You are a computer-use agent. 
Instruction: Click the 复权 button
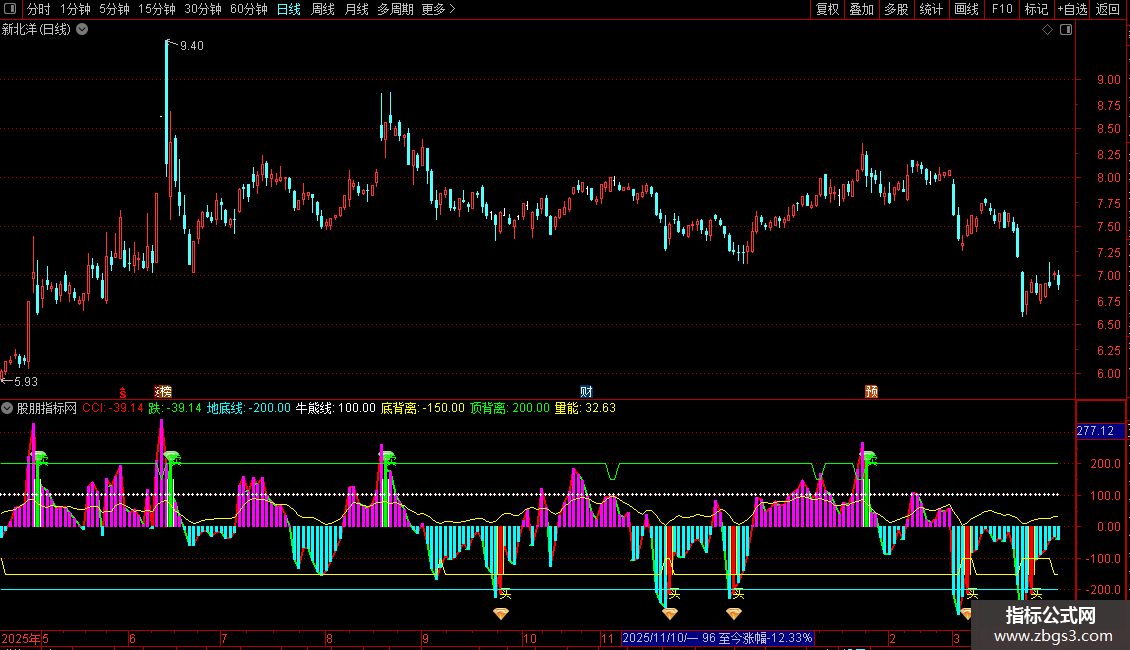point(828,9)
